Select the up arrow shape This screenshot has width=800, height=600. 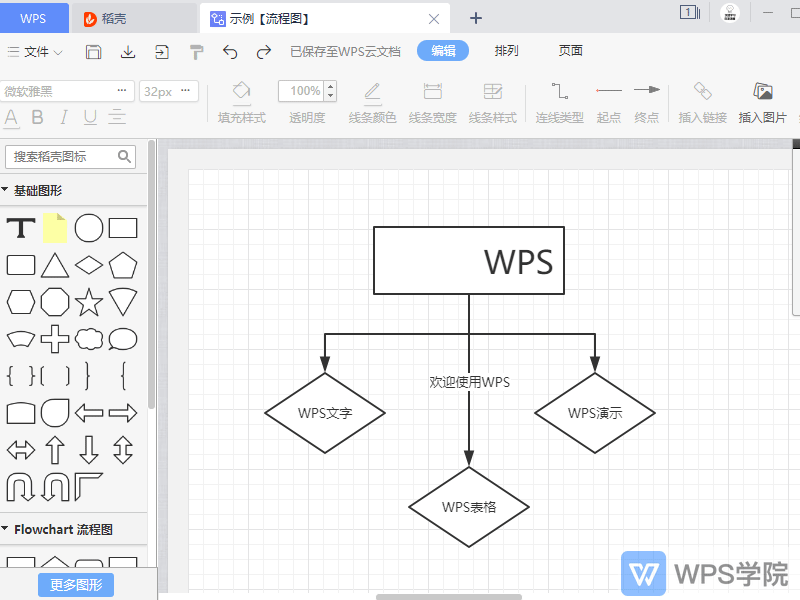[55, 449]
